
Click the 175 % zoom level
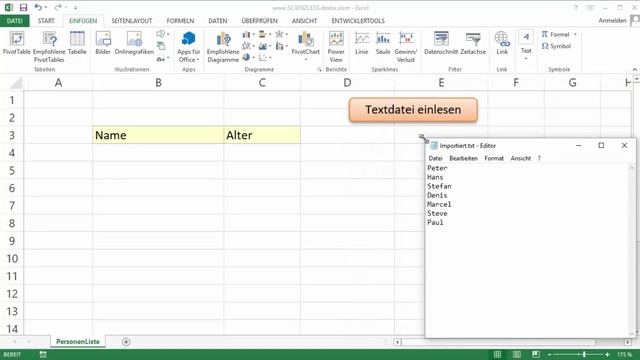coord(624,355)
